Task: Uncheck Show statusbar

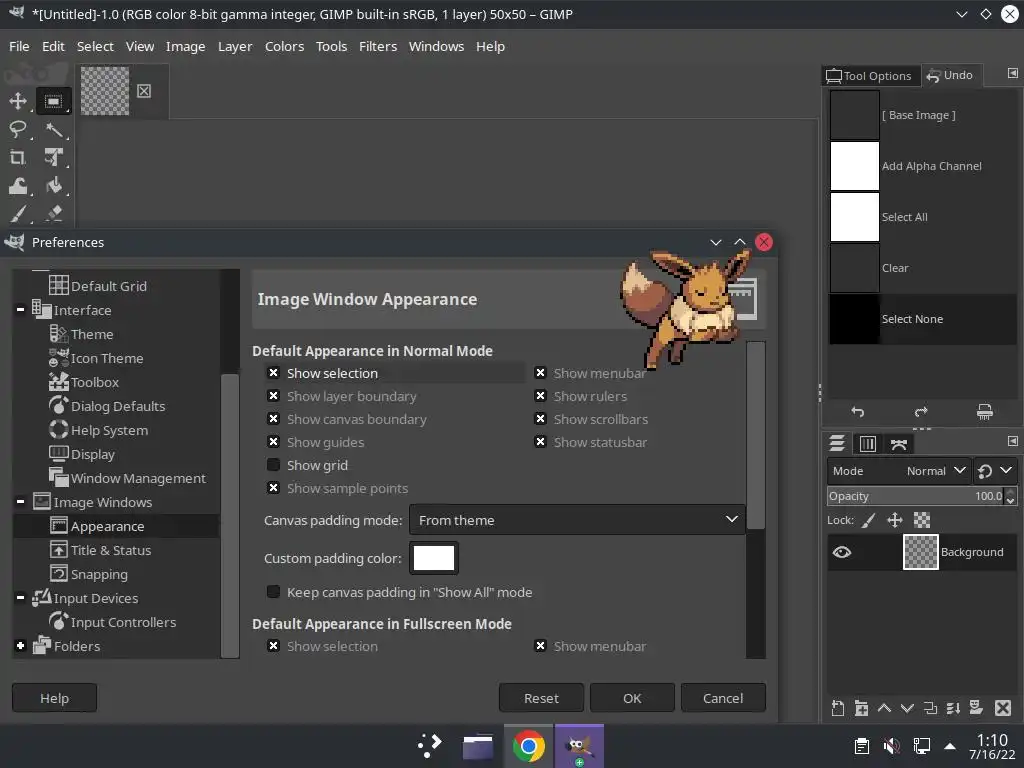Action: point(540,442)
